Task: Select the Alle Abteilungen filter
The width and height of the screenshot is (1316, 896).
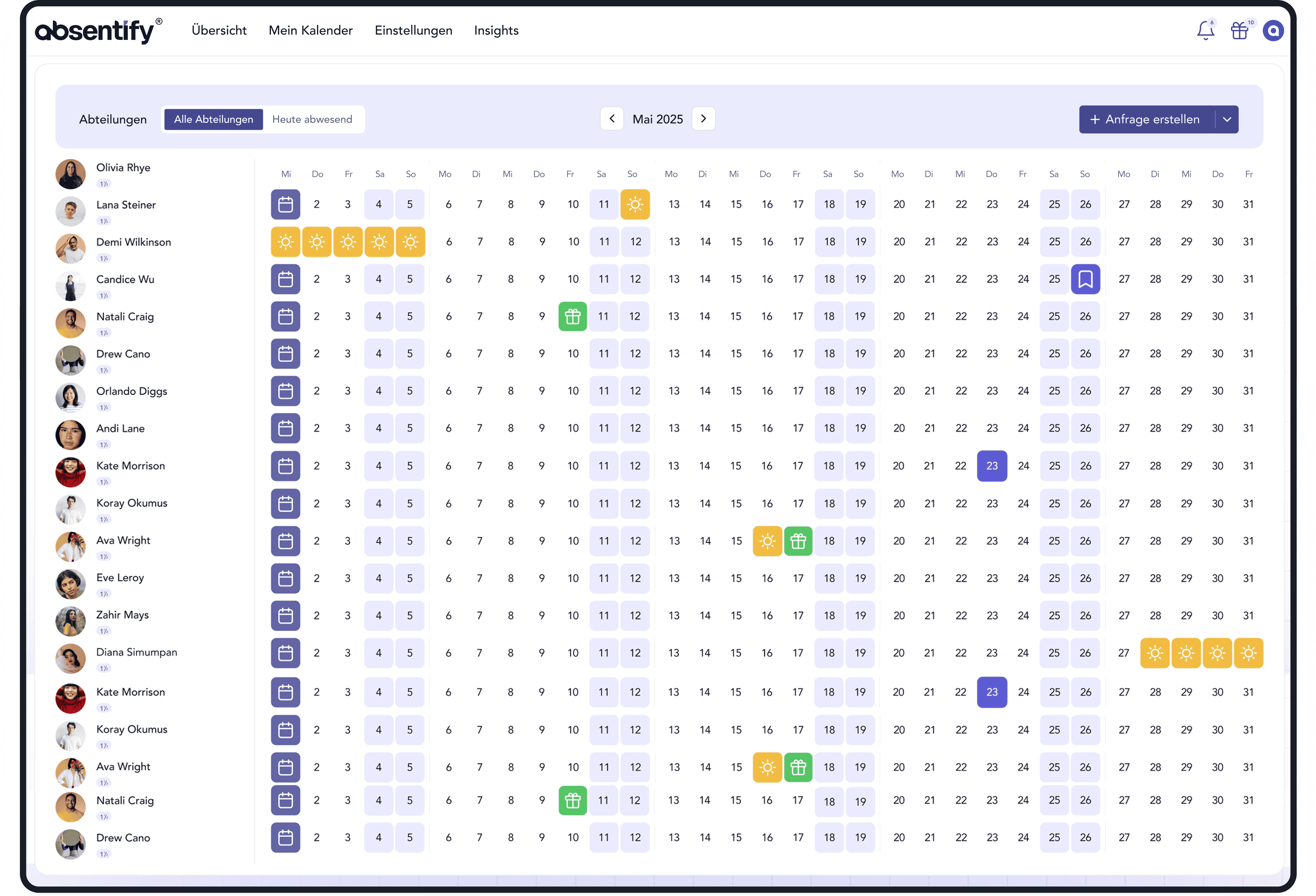Action: coord(214,119)
